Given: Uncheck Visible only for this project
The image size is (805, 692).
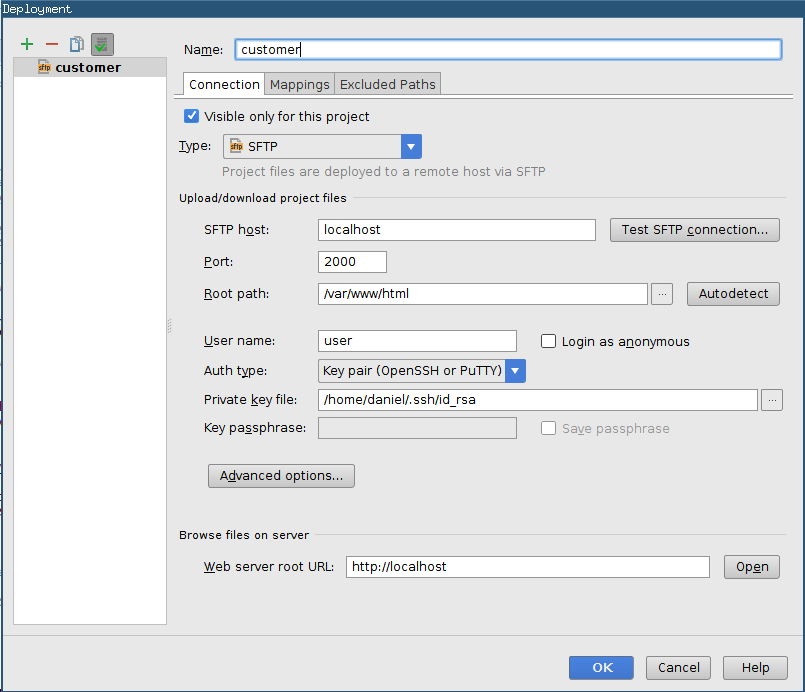Looking at the screenshot, I should [191, 116].
